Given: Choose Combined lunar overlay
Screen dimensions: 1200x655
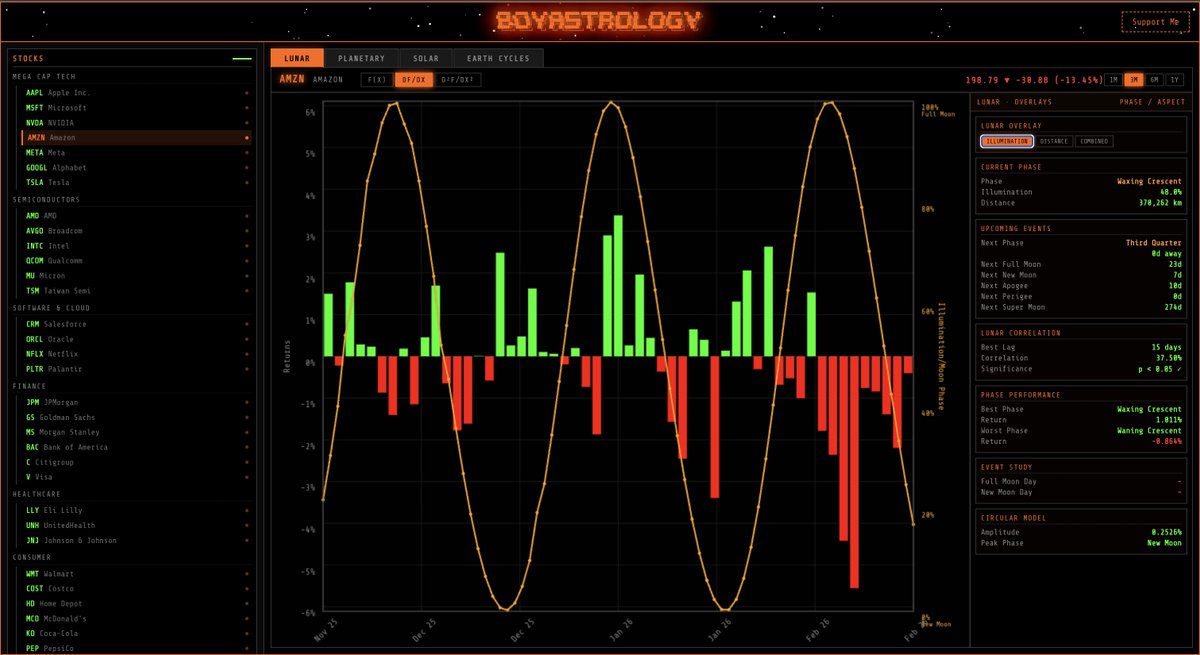Looking at the screenshot, I should click(x=1093, y=141).
